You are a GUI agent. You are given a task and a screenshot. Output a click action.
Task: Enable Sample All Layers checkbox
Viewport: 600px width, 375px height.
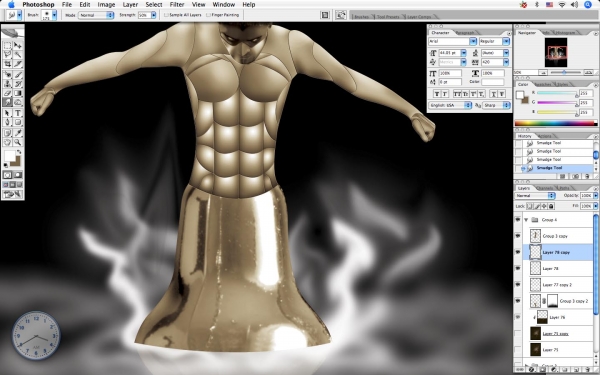coord(166,15)
